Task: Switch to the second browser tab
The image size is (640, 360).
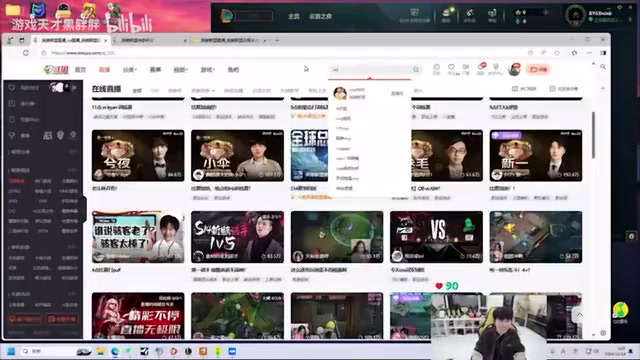Action: pos(149,40)
